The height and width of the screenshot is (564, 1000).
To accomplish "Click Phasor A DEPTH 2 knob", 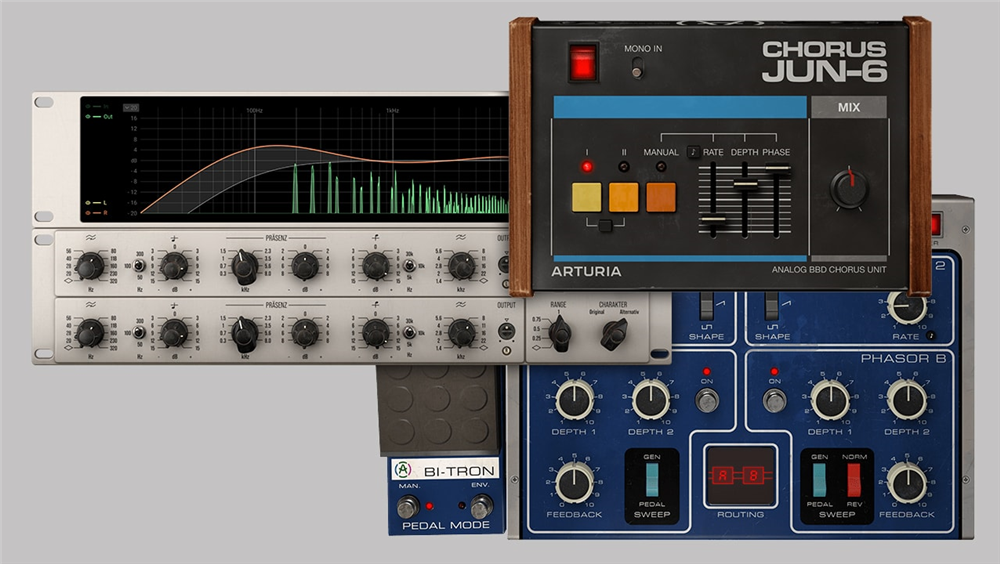I will (651, 400).
